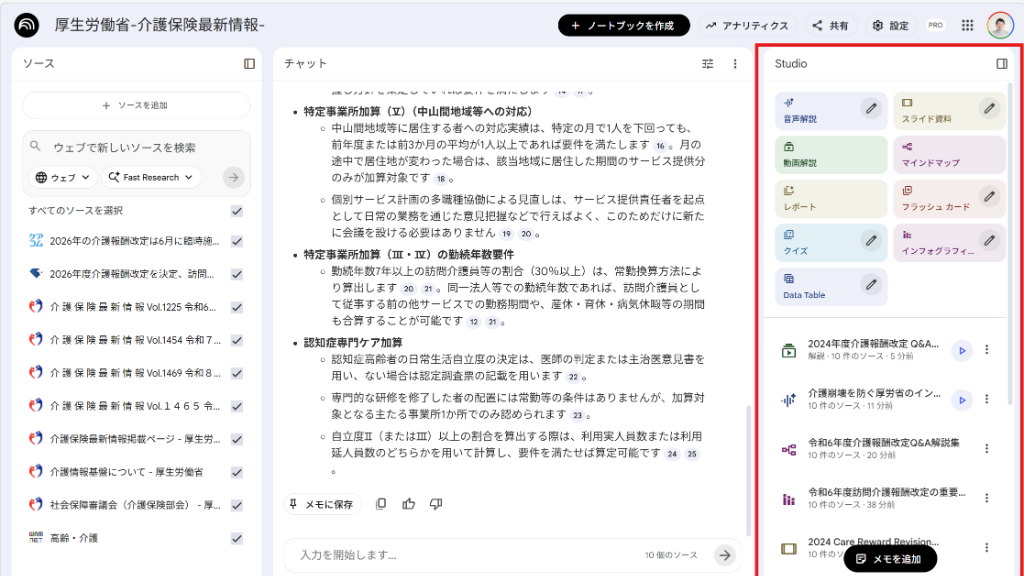The width and height of the screenshot is (1024, 576).
Task: Click 共有 share button
Action: point(830,25)
